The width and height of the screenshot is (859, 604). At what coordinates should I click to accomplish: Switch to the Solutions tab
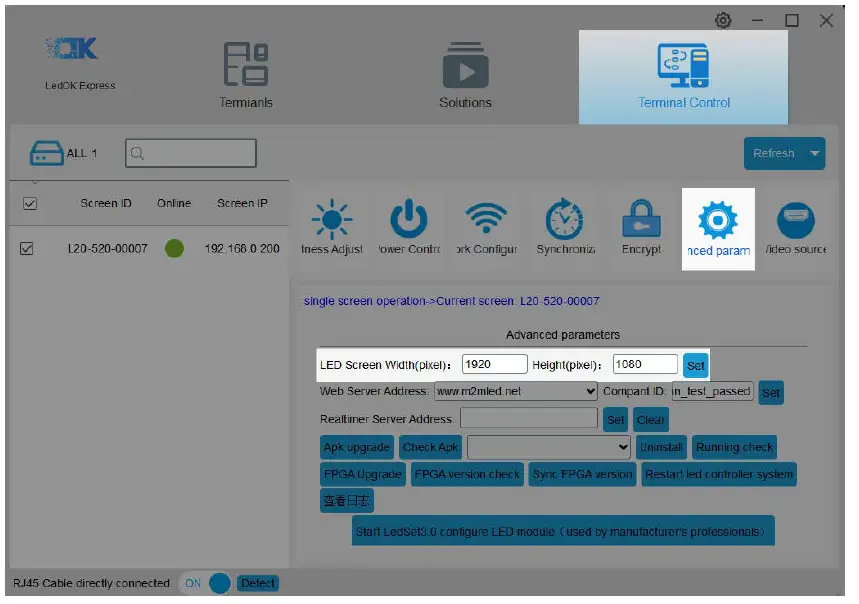(465, 76)
